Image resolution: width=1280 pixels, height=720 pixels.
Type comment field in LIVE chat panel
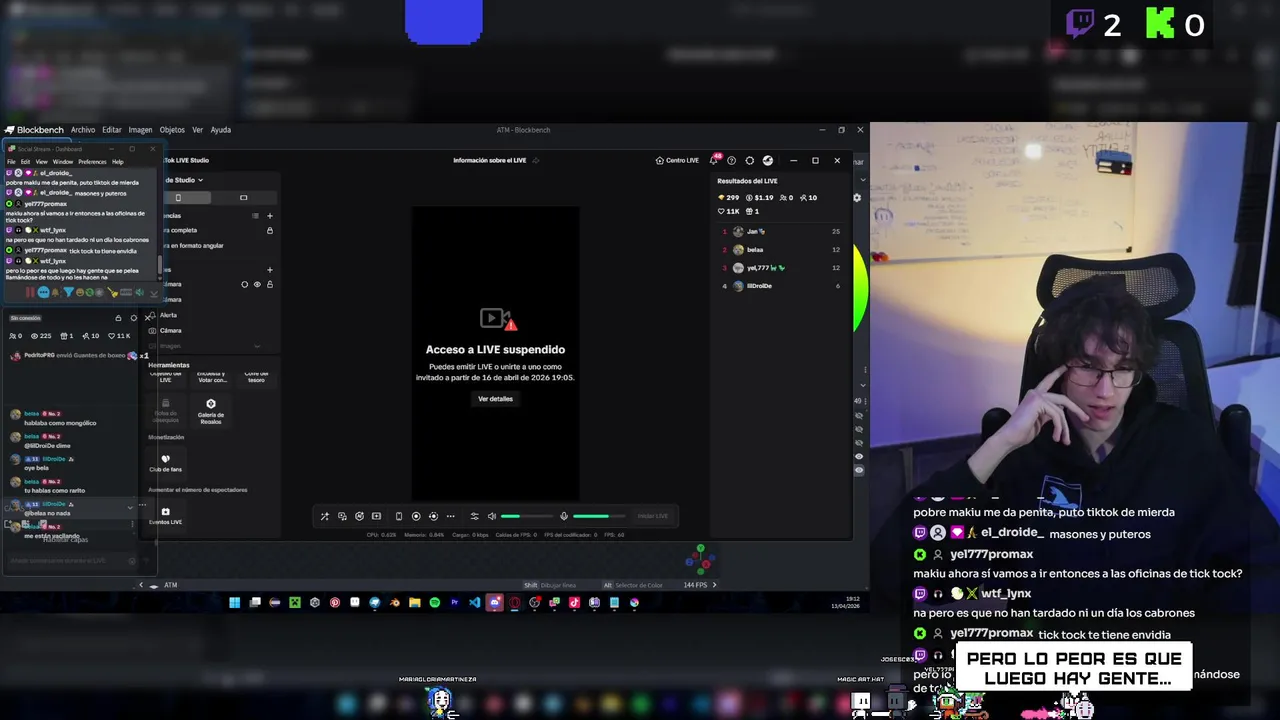point(70,561)
